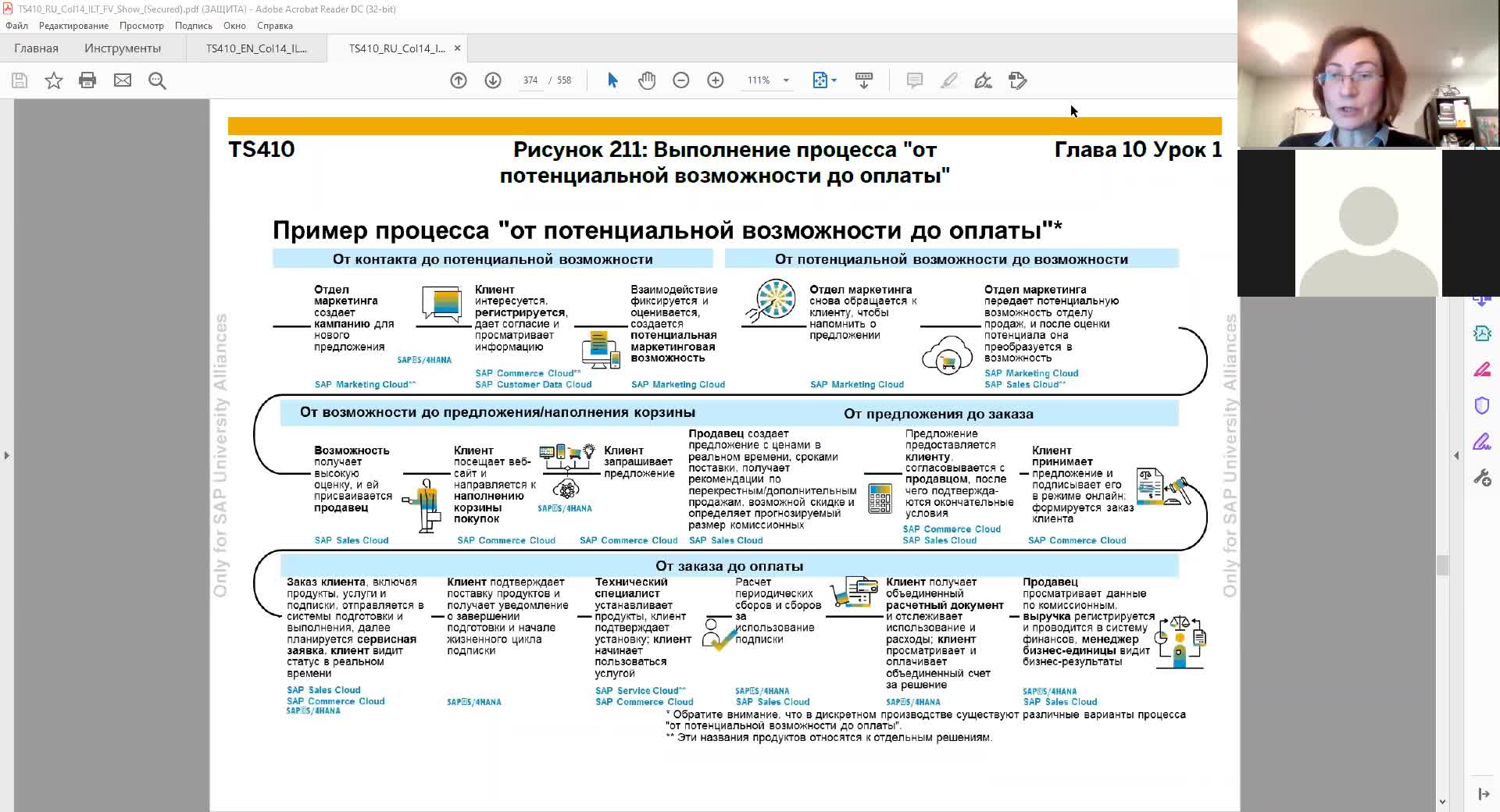This screenshot has height=812, width=1500.
Task: Click total page count 558
Action: 564,80
